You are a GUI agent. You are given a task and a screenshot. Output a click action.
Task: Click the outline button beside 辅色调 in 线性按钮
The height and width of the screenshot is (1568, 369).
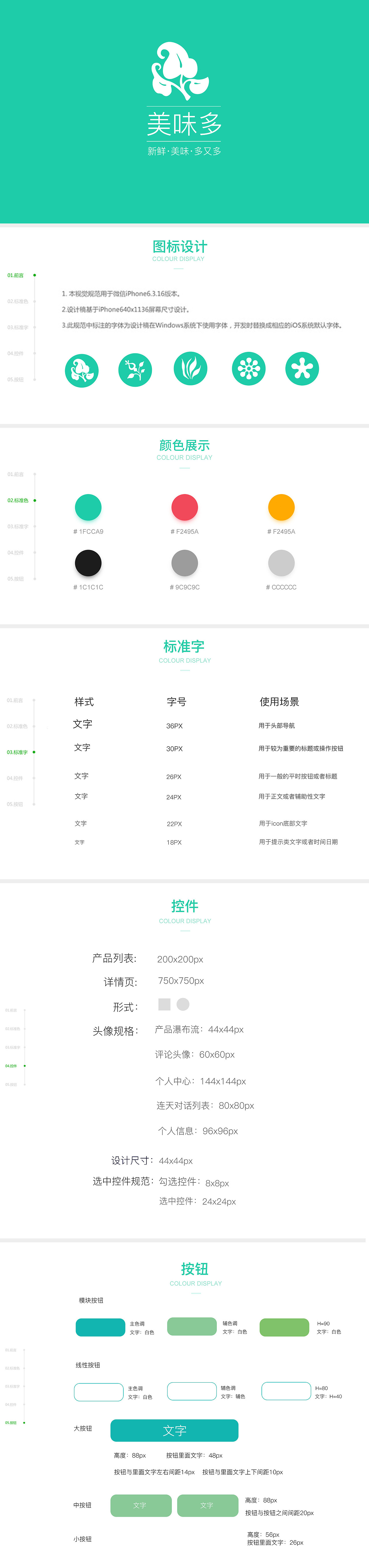pos(192,1392)
